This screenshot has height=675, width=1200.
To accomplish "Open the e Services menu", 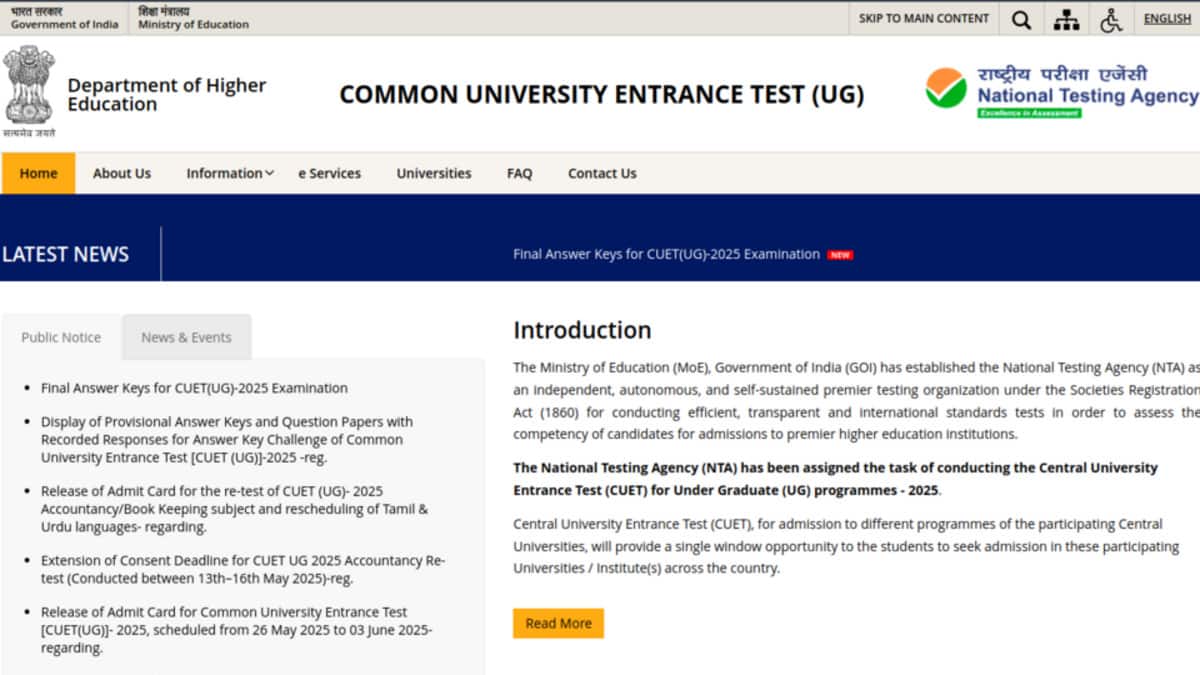I will coord(330,173).
